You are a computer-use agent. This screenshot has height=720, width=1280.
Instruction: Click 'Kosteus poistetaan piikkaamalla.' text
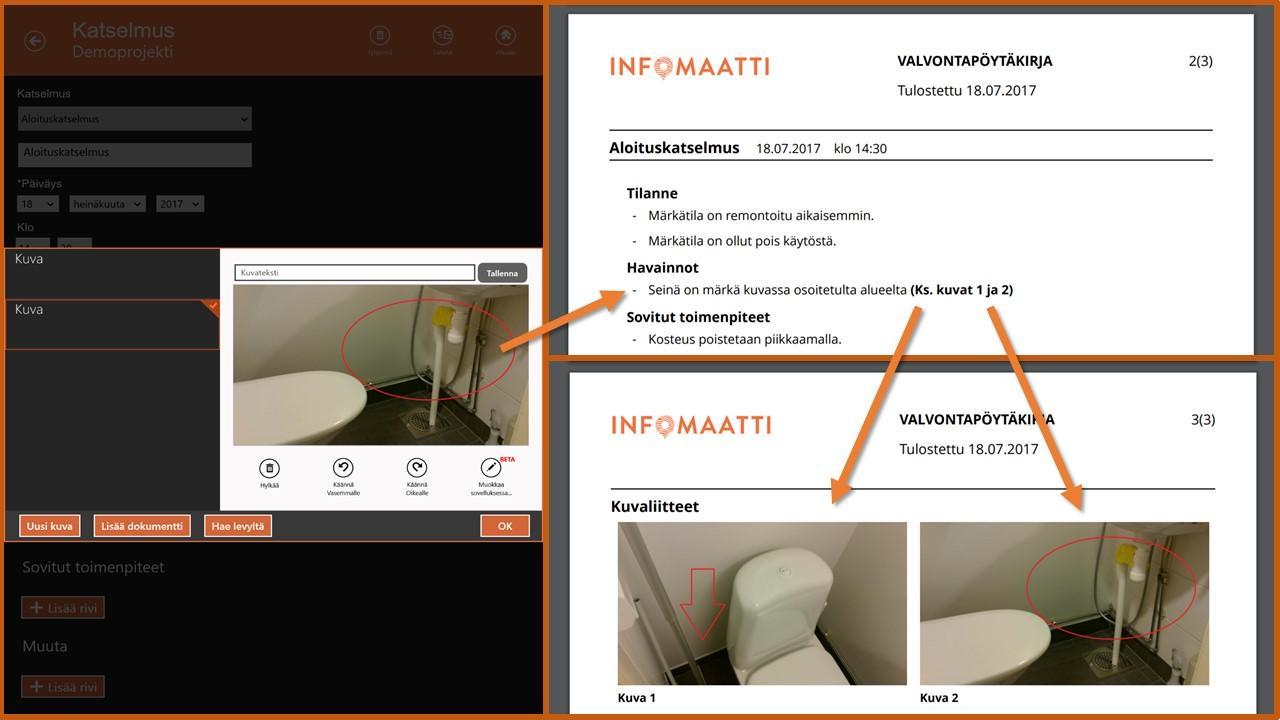[x=745, y=339]
